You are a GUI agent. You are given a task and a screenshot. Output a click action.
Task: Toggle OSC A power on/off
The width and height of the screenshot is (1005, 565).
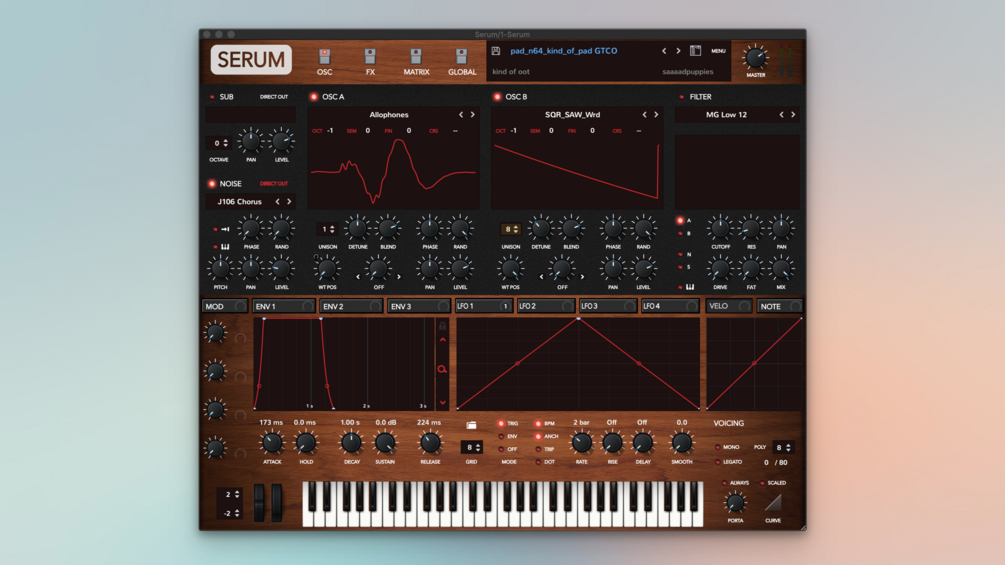coord(313,97)
